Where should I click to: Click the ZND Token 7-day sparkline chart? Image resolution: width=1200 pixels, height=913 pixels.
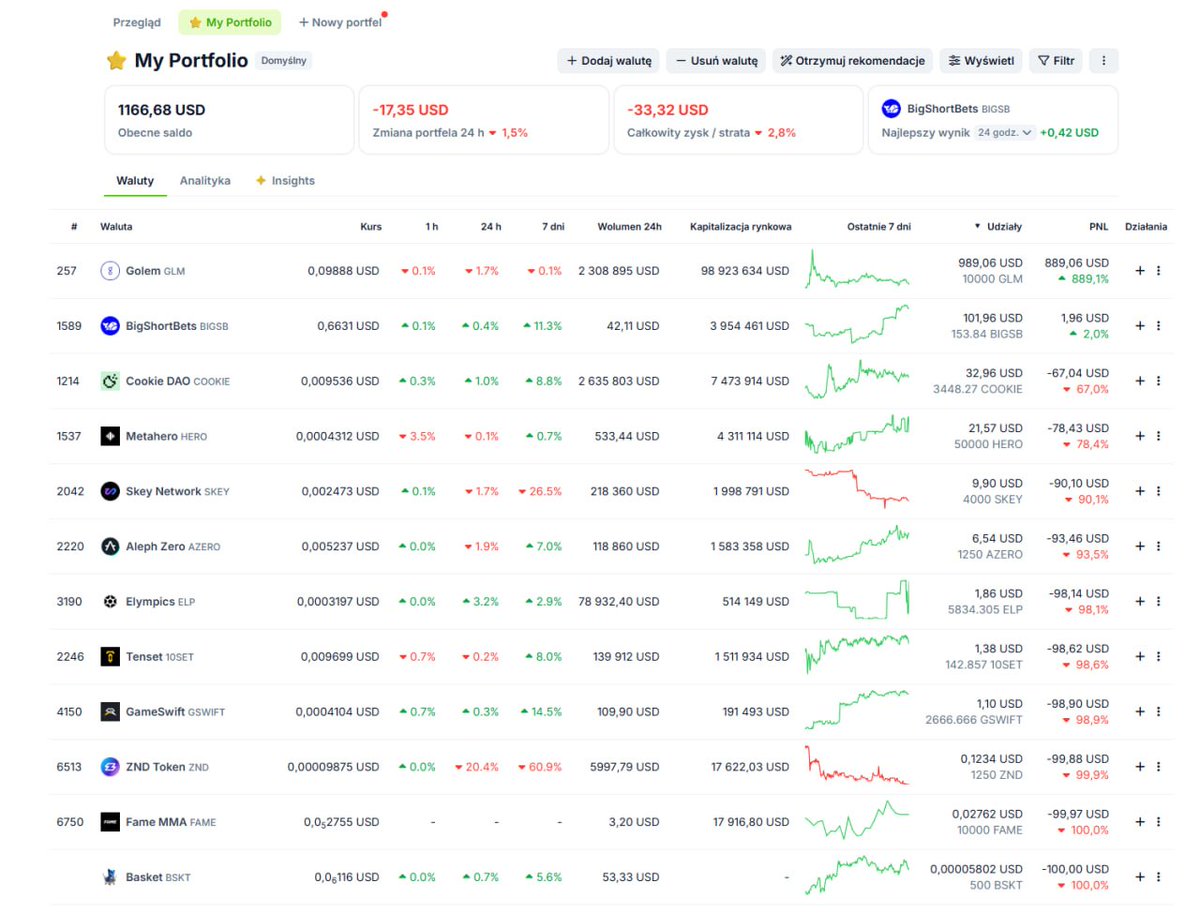[858, 766]
